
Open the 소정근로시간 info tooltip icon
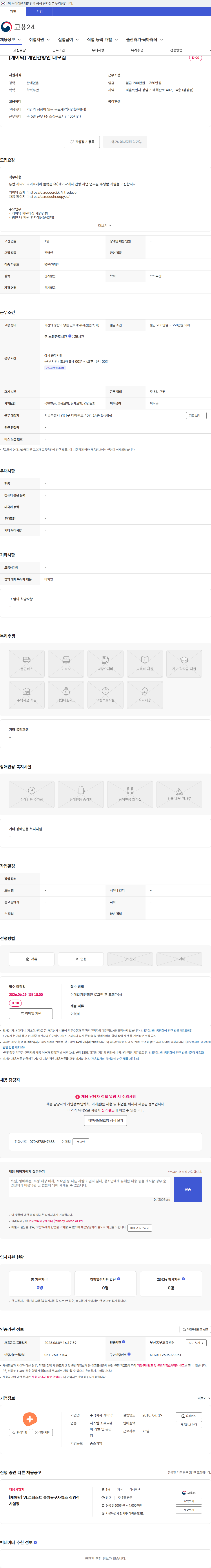(x=70, y=336)
